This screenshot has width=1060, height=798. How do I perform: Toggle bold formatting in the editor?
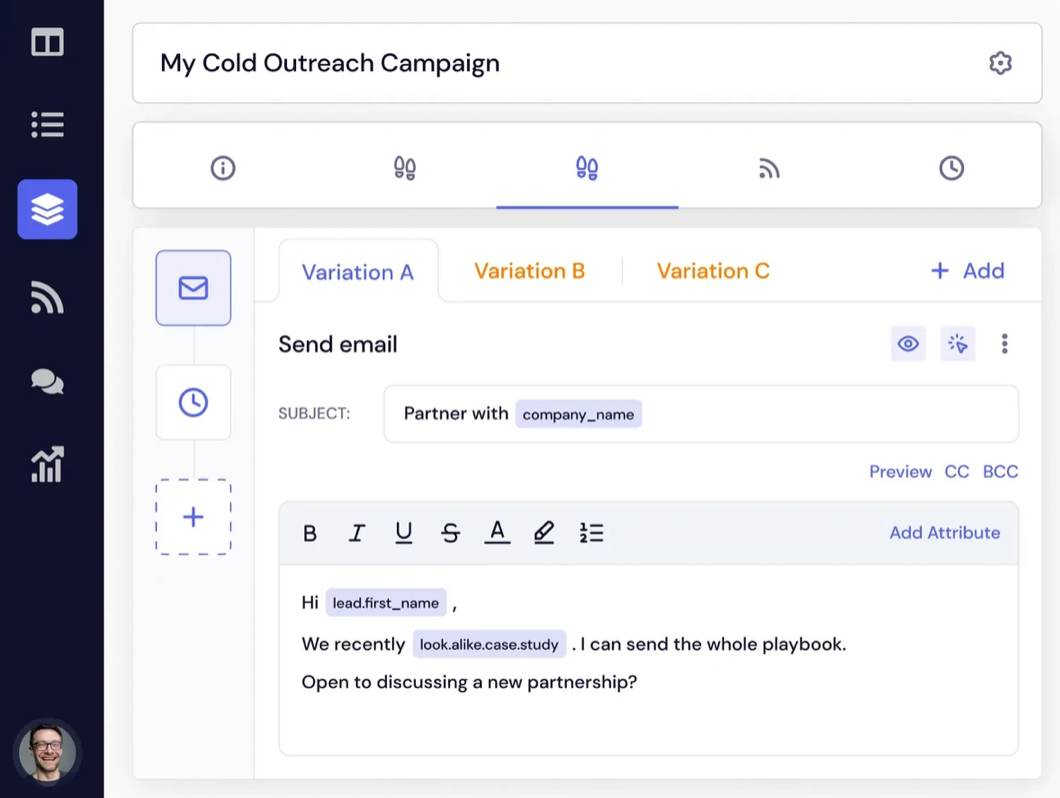[310, 532]
